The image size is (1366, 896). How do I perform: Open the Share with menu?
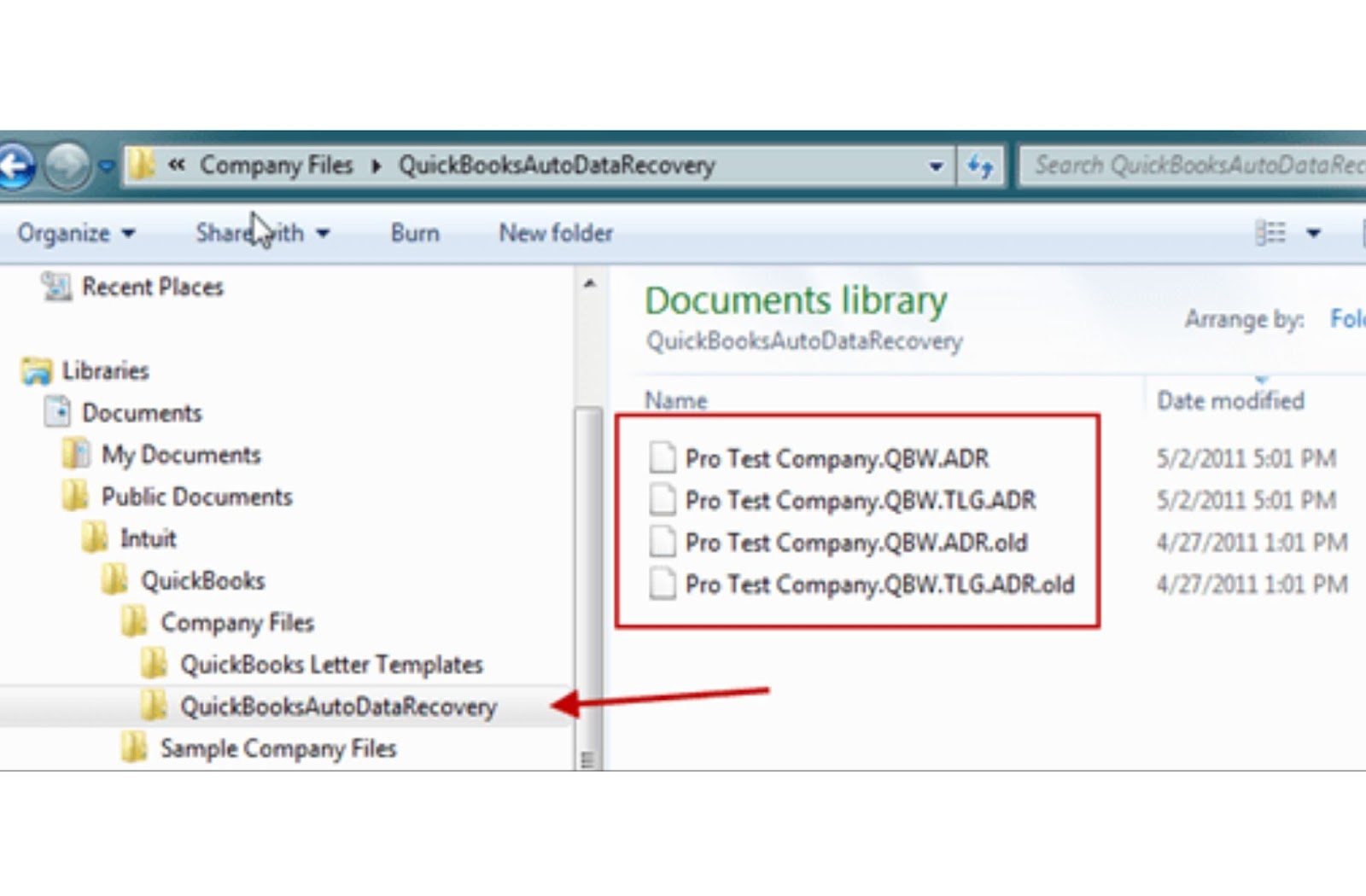pos(262,233)
